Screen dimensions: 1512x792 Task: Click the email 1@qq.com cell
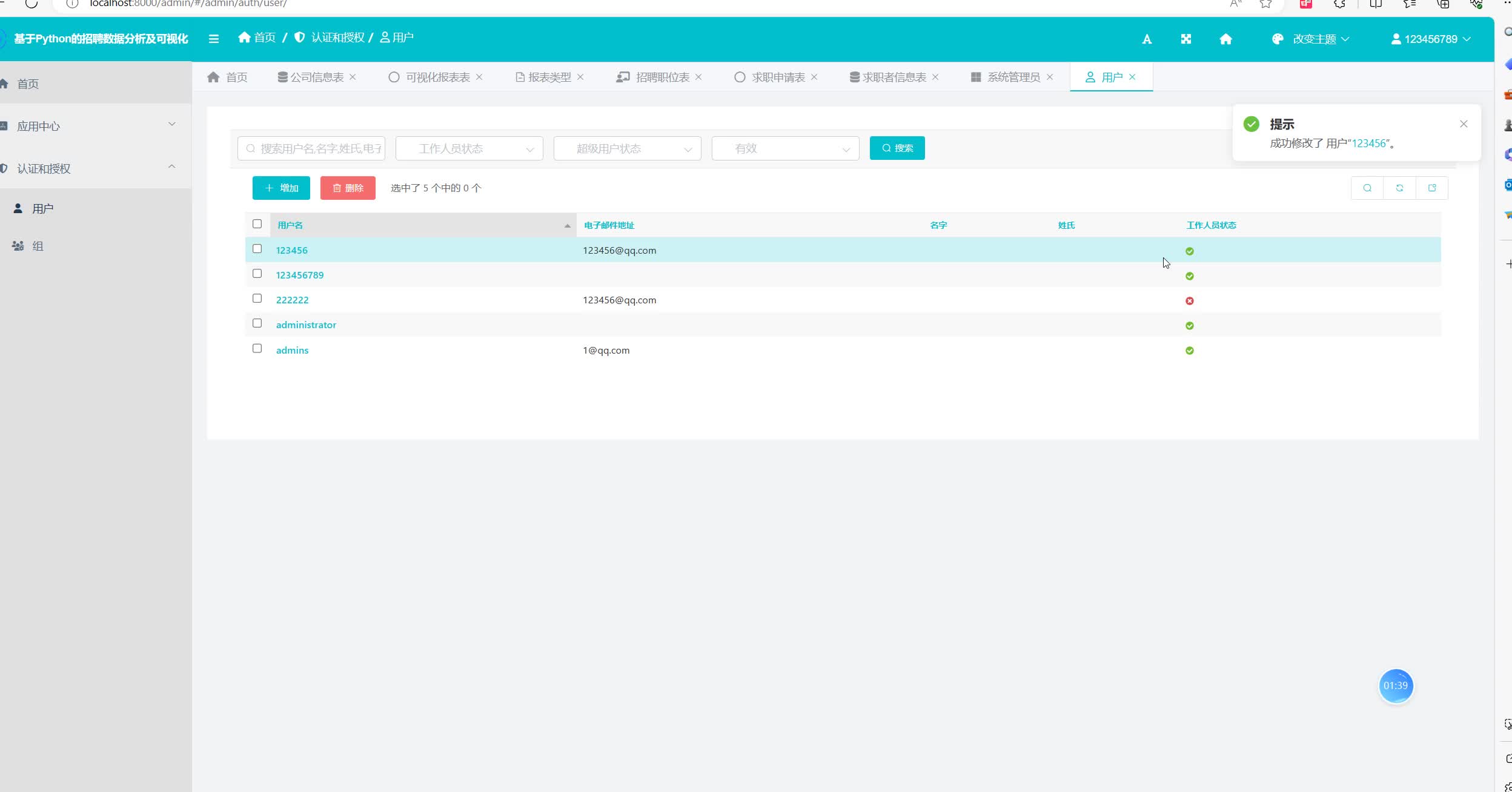606,351
